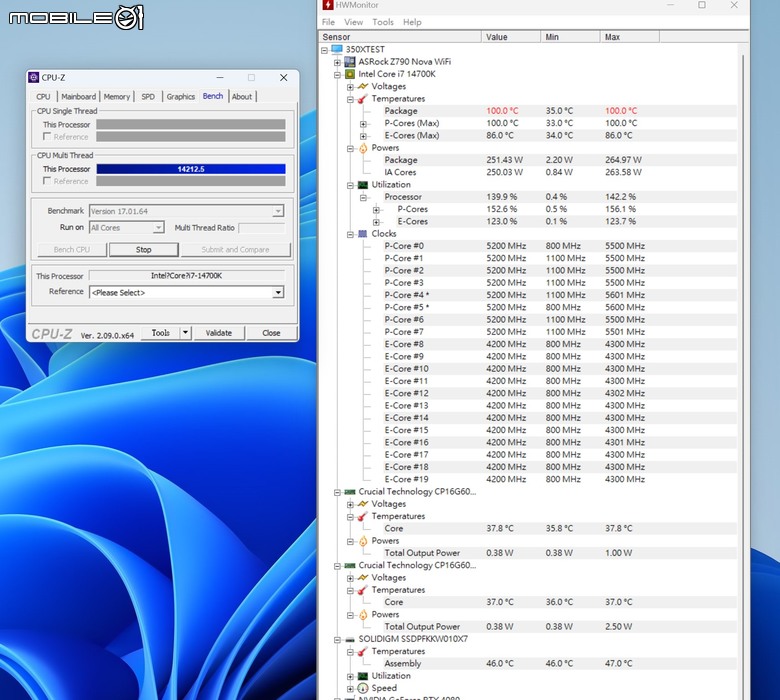Click the Tools button in CPU-Z
The height and width of the screenshot is (700, 780).
161,333
